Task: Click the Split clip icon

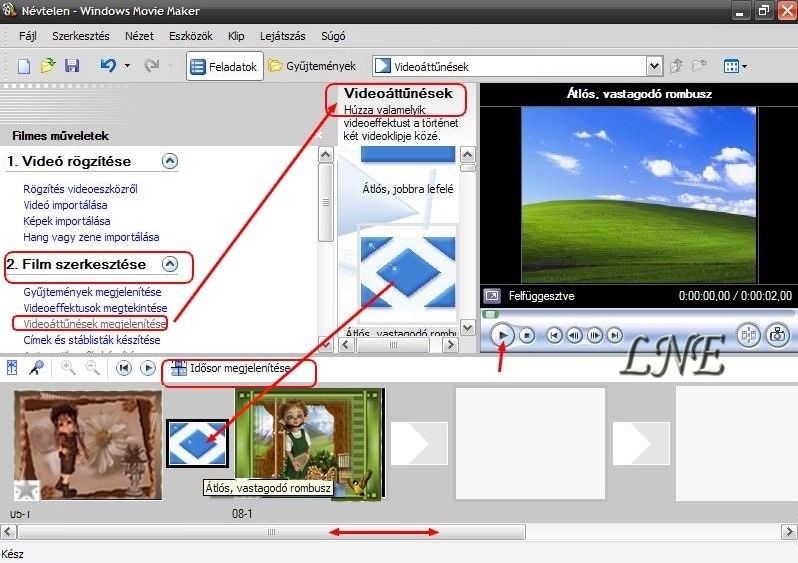Action: pos(749,335)
